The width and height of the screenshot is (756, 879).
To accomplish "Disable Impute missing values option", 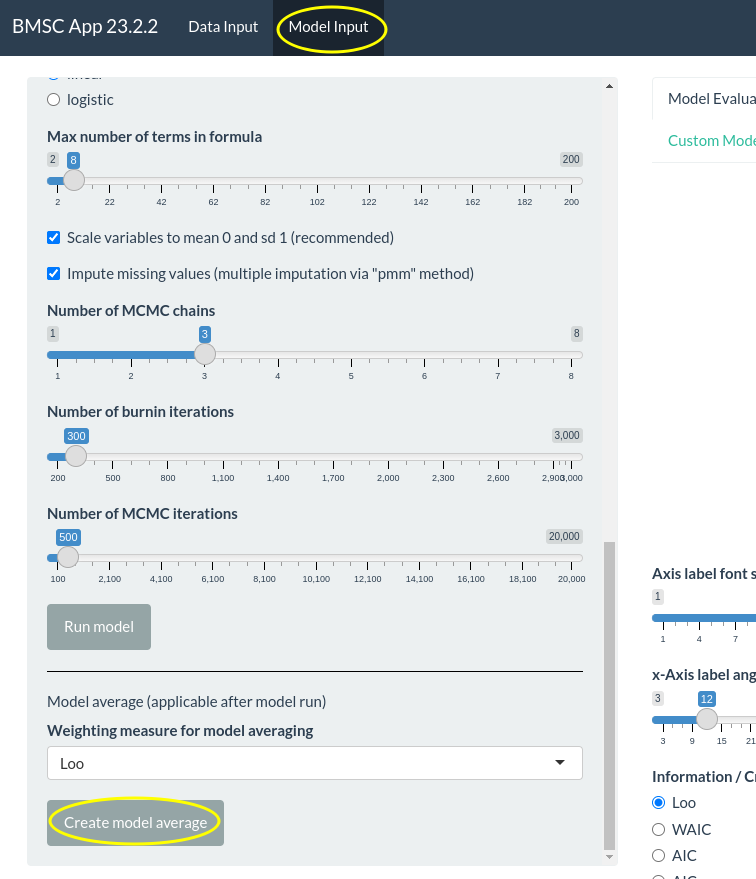I will point(53,273).
